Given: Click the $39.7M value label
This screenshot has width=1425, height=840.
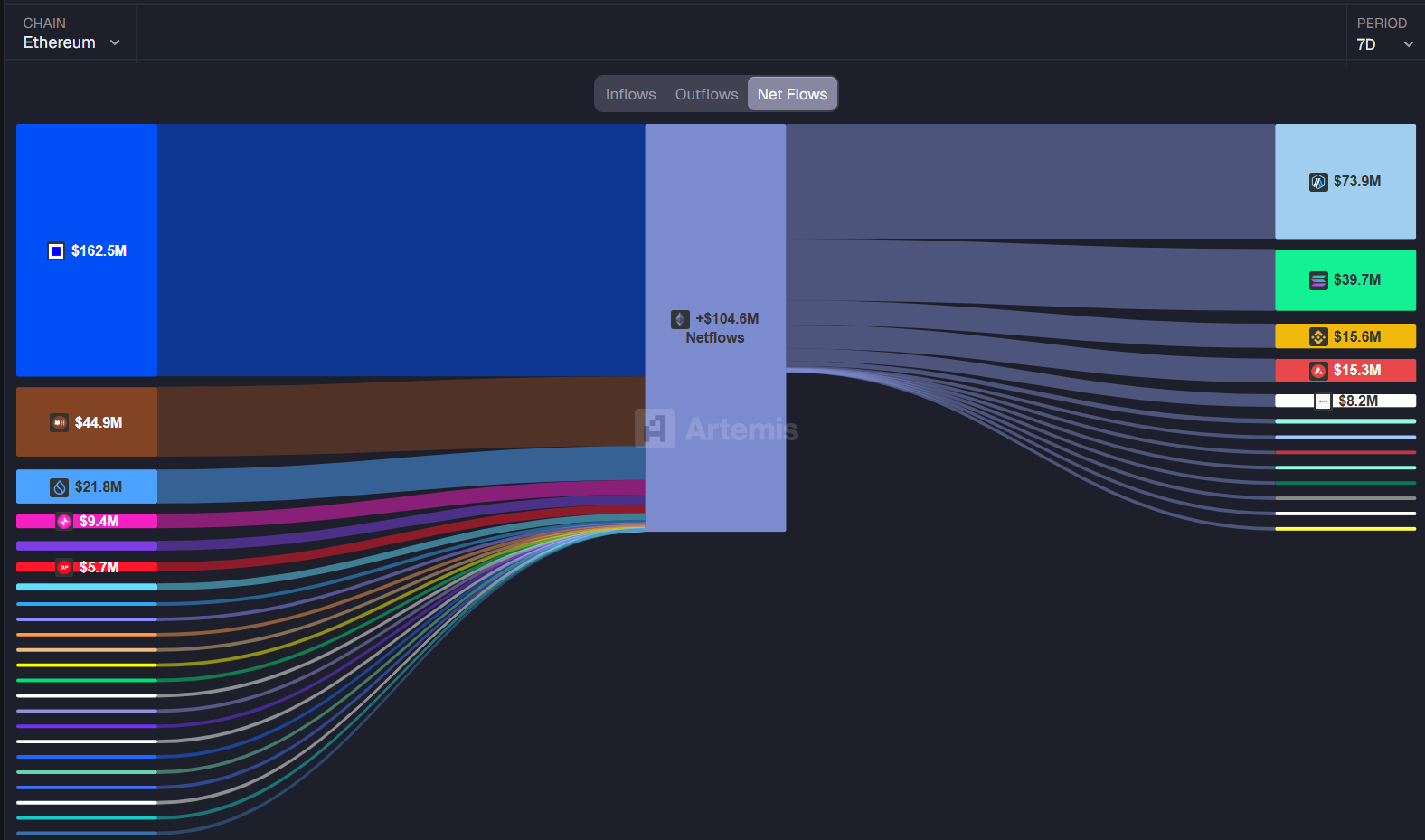Looking at the screenshot, I should click(x=1357, y=280).
